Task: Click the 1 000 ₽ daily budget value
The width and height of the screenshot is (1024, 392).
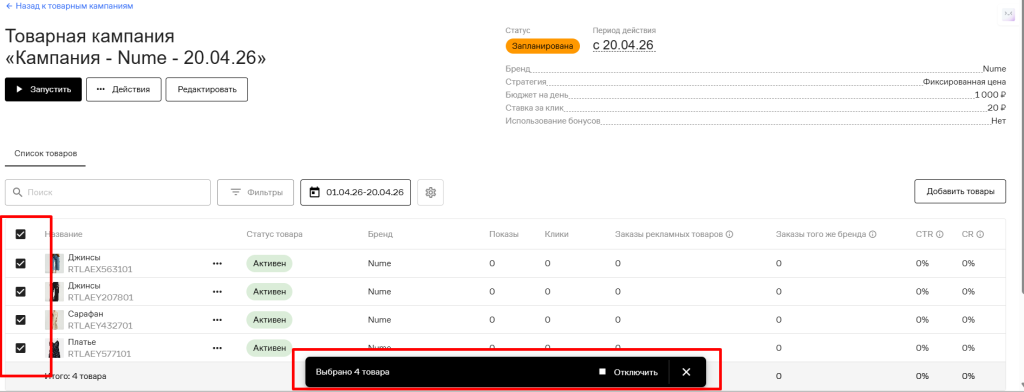Action: 990,95
